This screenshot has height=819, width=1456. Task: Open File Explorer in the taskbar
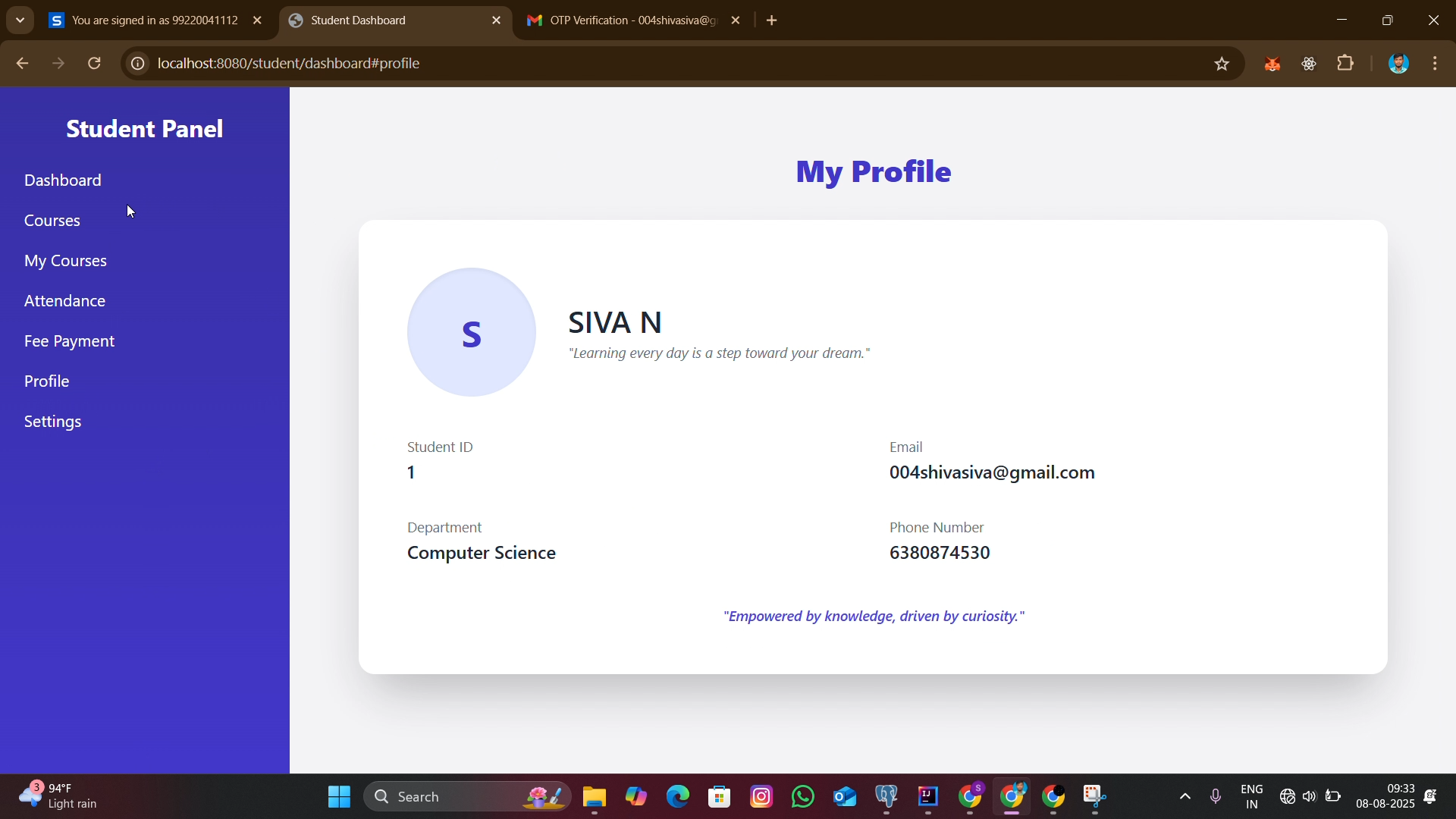[x=595, y=797]
